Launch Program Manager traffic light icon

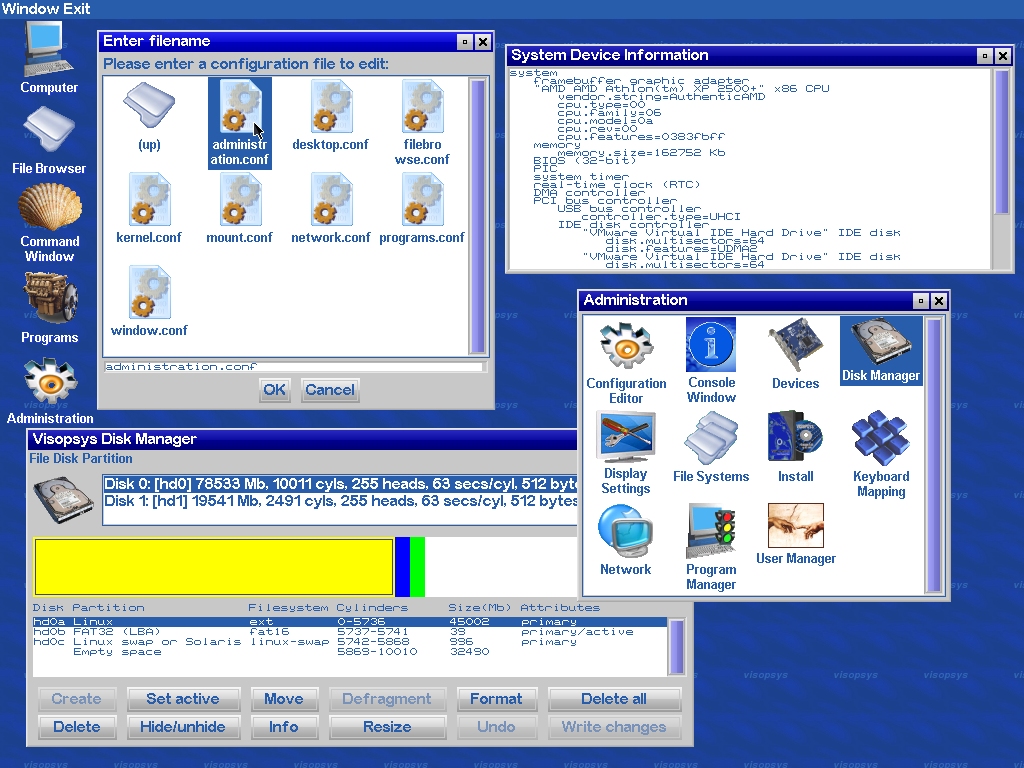coord(711,547)
